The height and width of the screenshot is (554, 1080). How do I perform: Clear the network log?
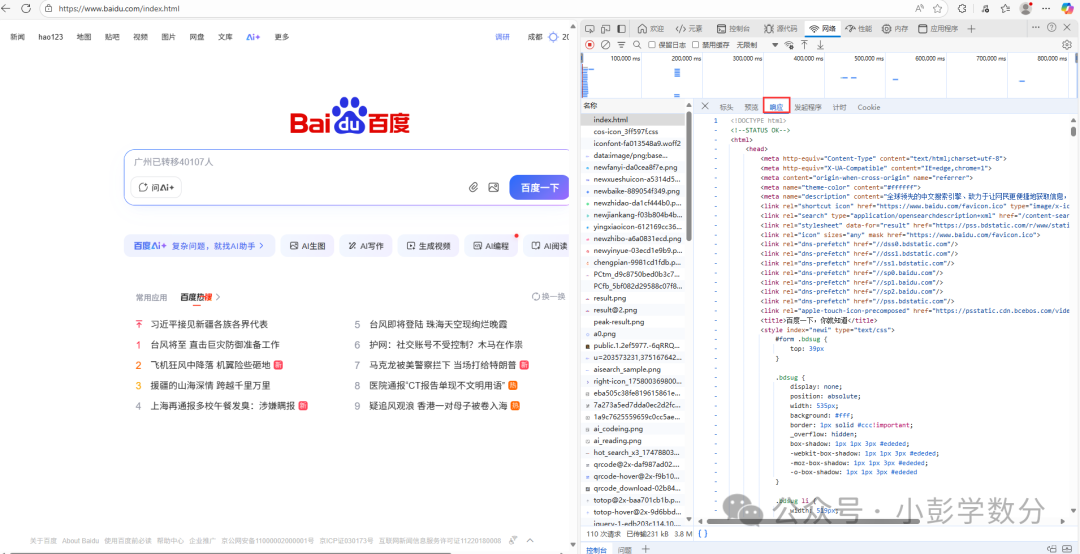[605, 44]
